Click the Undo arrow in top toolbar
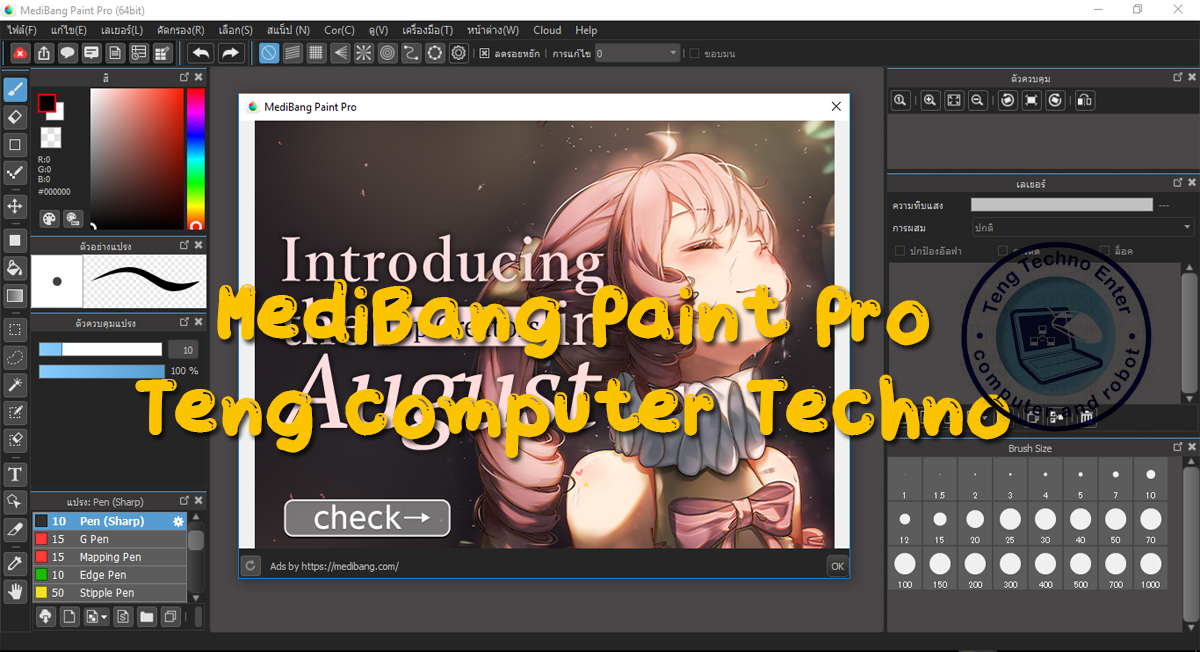Screen dimensions: 1200x652 tap(201, 53)
